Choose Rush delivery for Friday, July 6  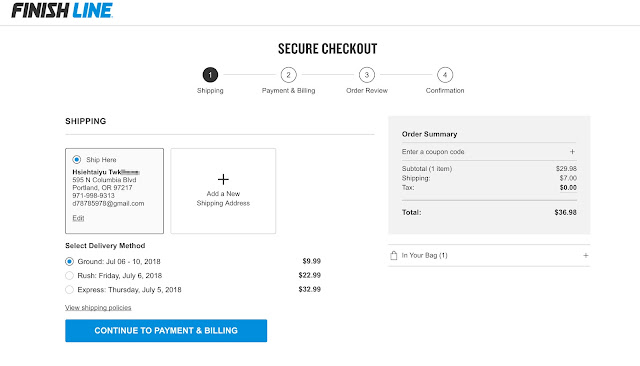click(x=69, y=275)
